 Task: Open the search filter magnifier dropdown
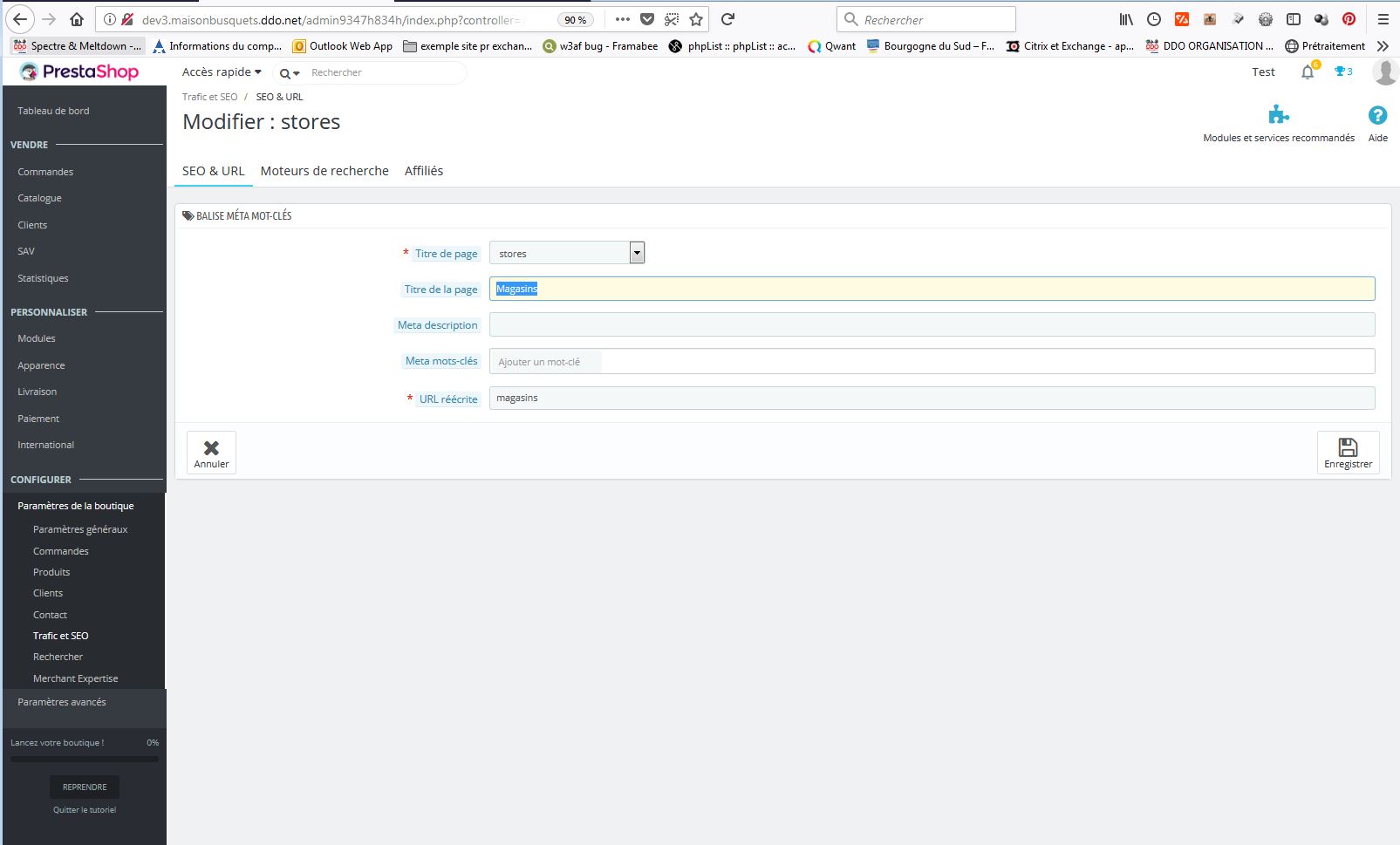(289, 73)
